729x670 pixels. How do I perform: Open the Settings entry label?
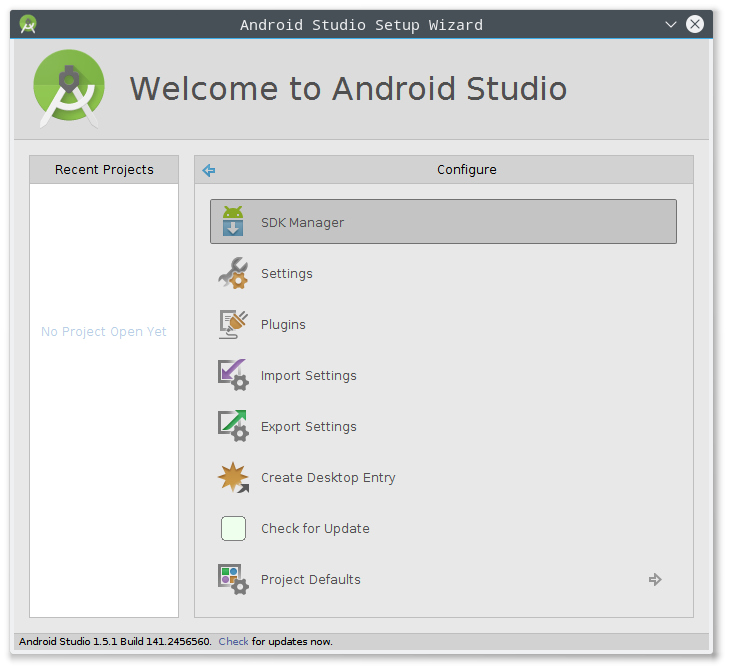pos(286,273)
